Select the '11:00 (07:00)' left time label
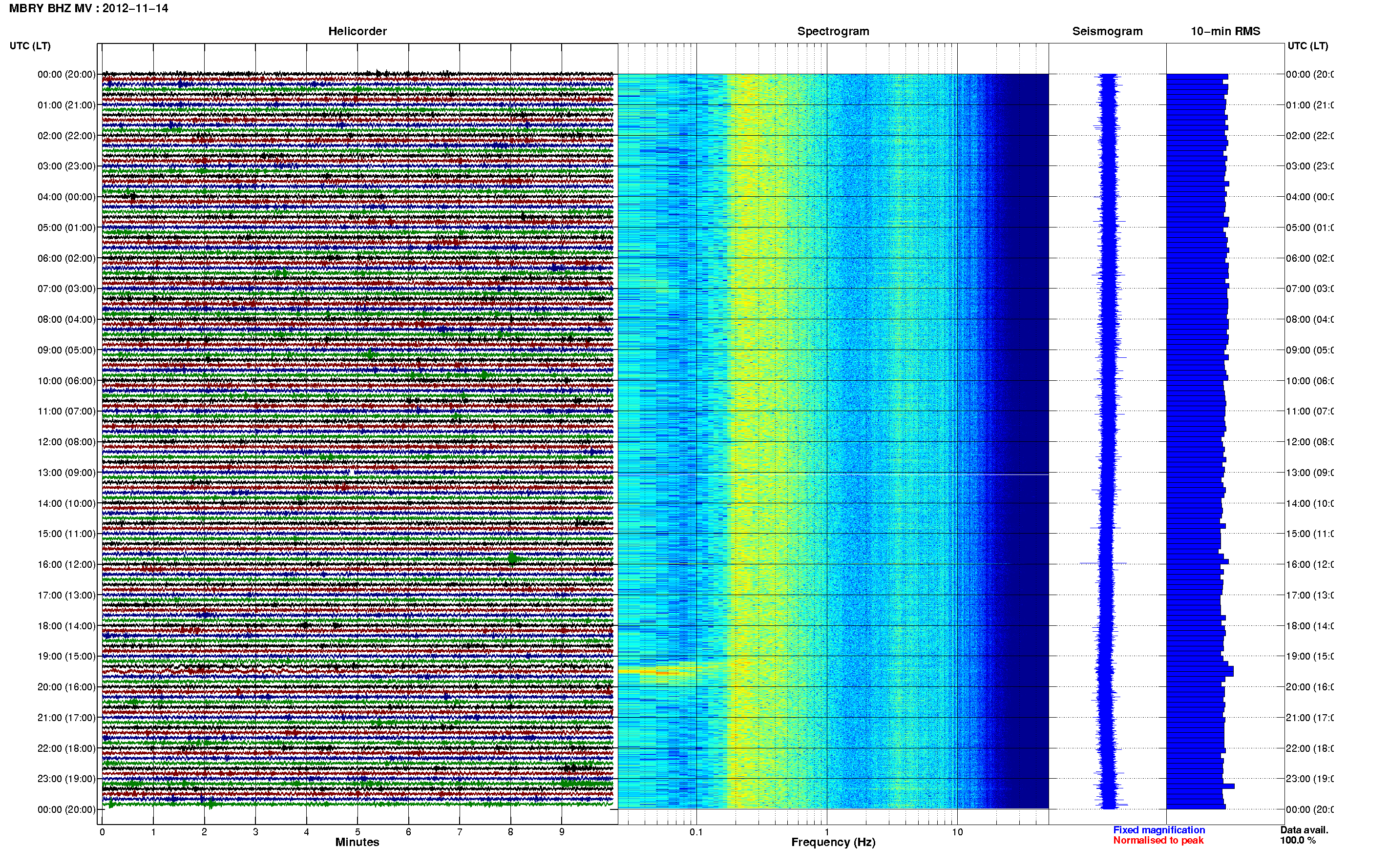 click(x=66, y=411)
